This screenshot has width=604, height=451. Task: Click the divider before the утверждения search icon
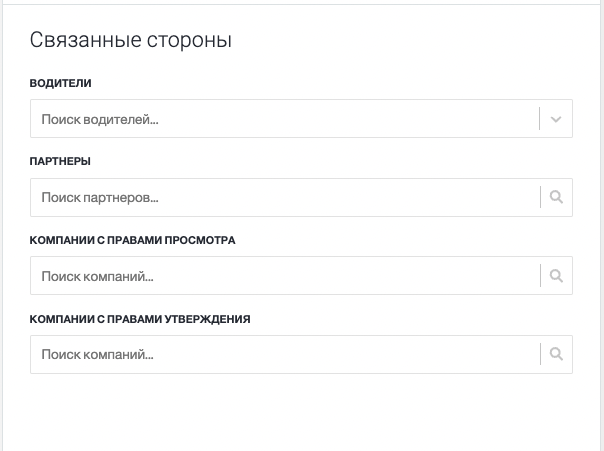coord(540,354)
